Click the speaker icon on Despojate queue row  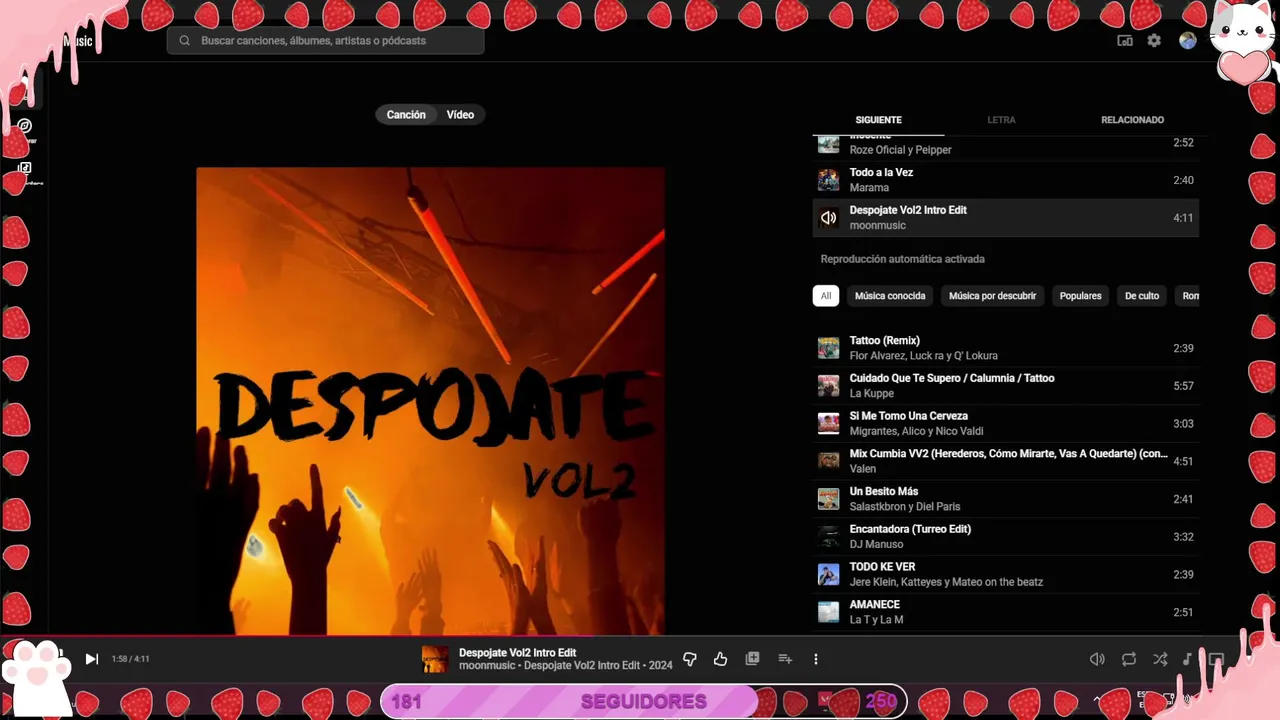coord(828,218)
